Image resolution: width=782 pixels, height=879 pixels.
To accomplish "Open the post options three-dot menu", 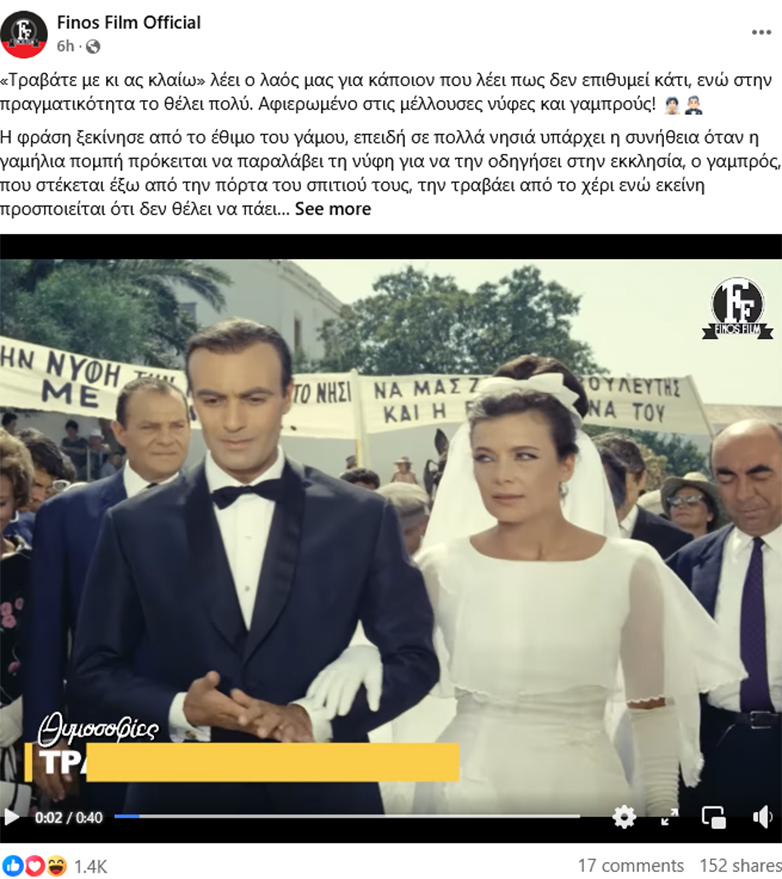I will pyautogui.click(x=761, y=33).
